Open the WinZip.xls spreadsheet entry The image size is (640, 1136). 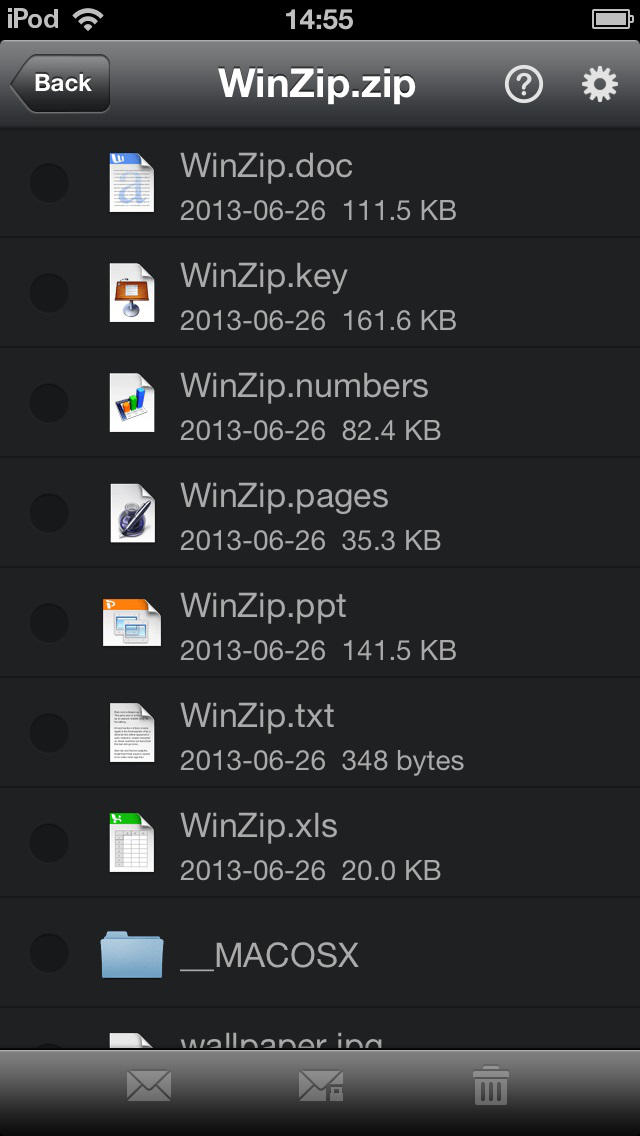(x=320, y=843)
